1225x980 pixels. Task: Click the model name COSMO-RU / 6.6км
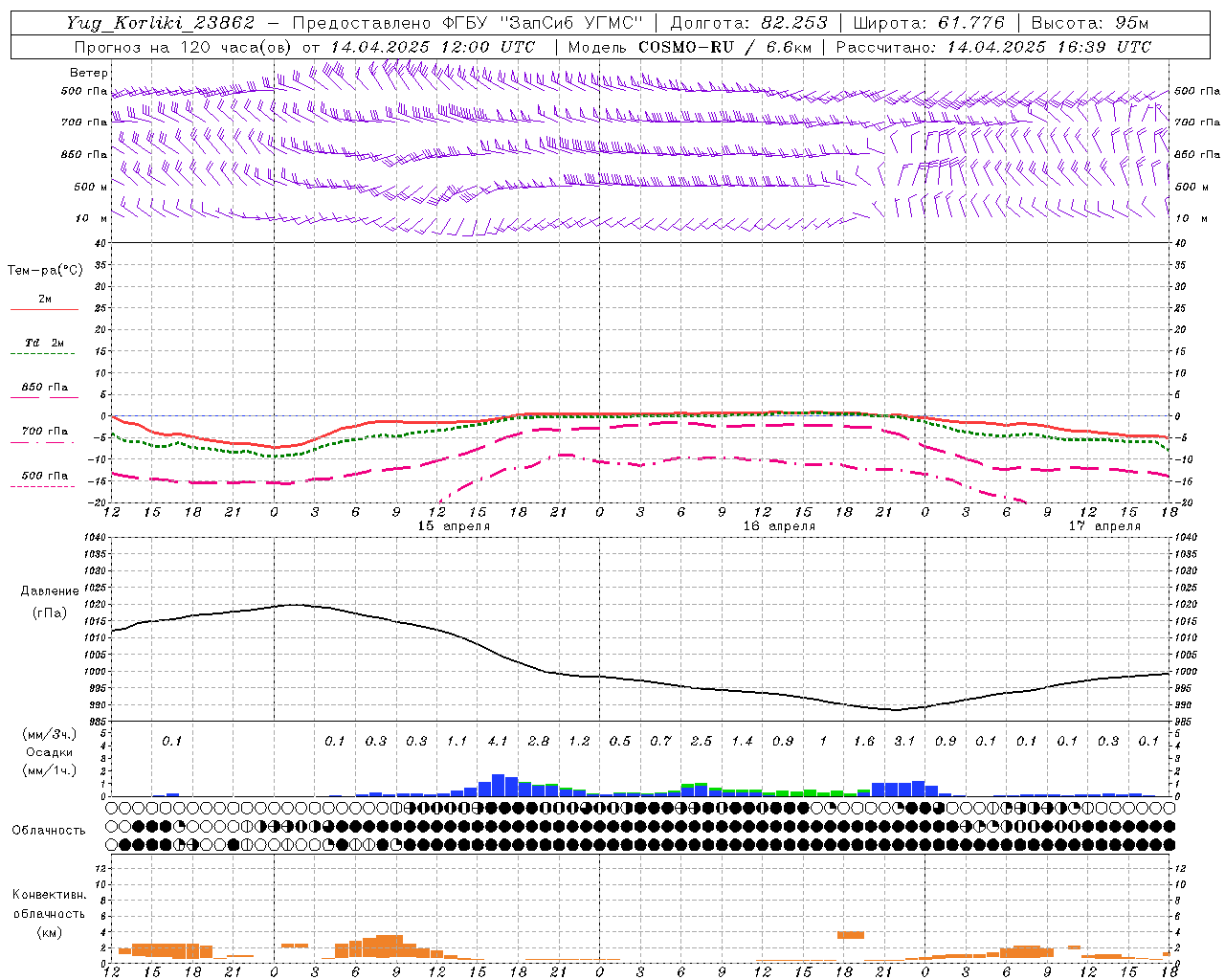pos(725,47)
